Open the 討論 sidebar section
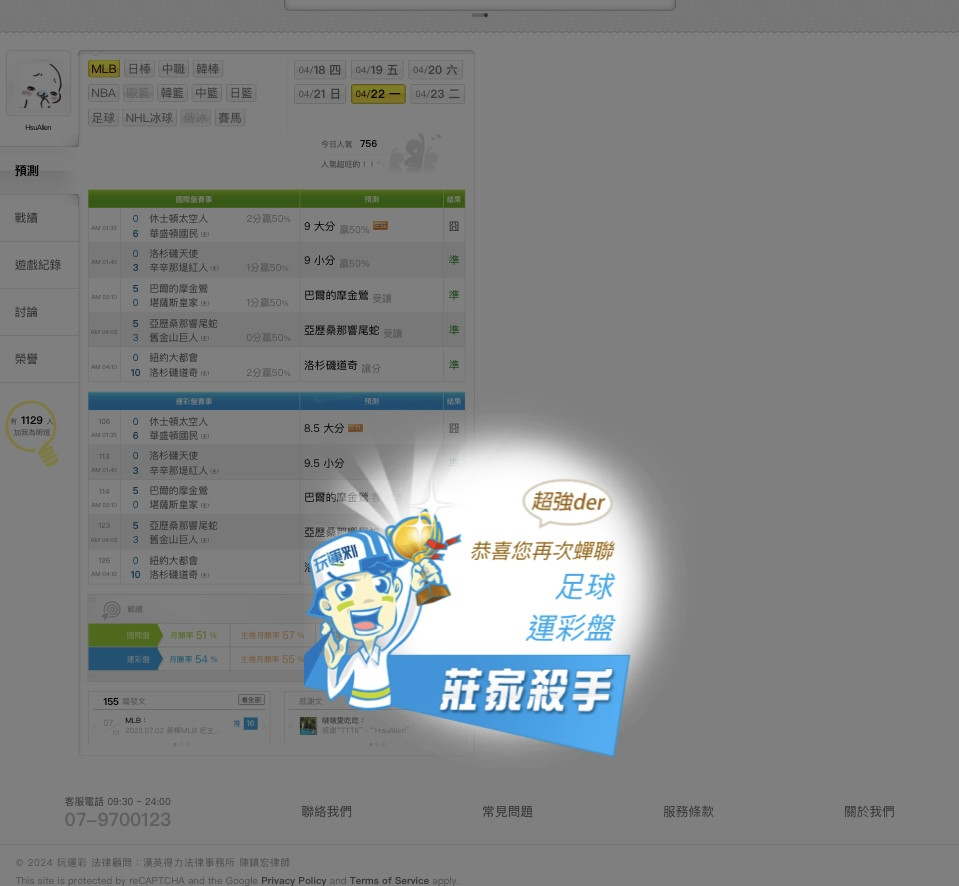Image resolution: width=959 pixels, height=886 pixels. click(39, 312)
